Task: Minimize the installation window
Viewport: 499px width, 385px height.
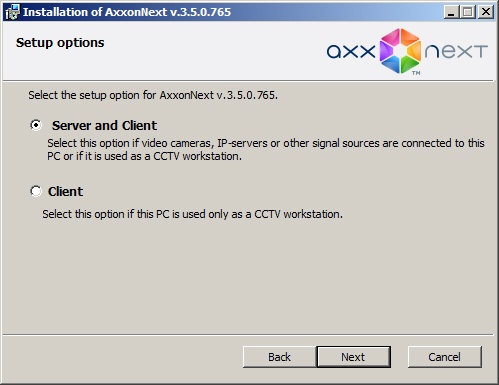Action: [451, 12]
